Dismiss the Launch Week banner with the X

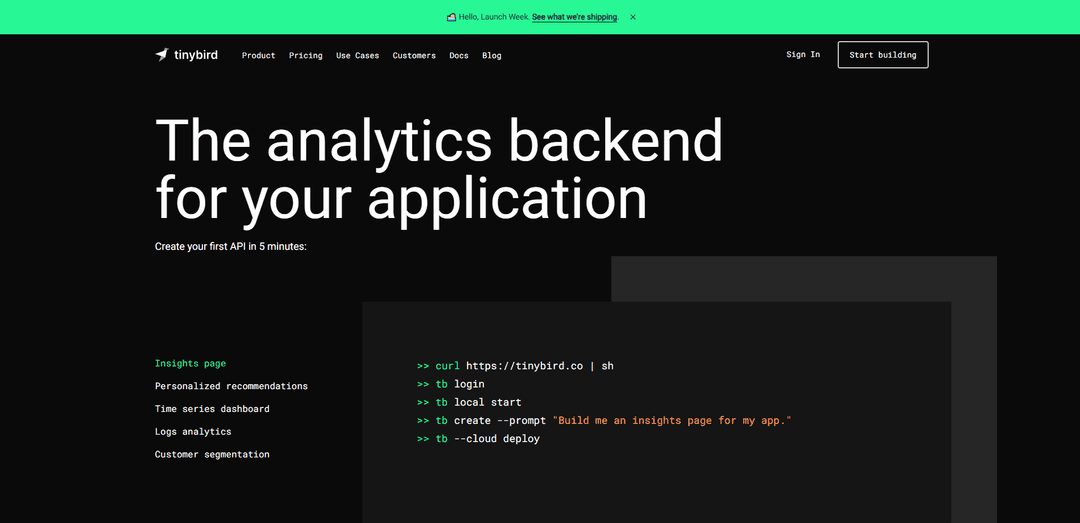(x=633, y=17)
